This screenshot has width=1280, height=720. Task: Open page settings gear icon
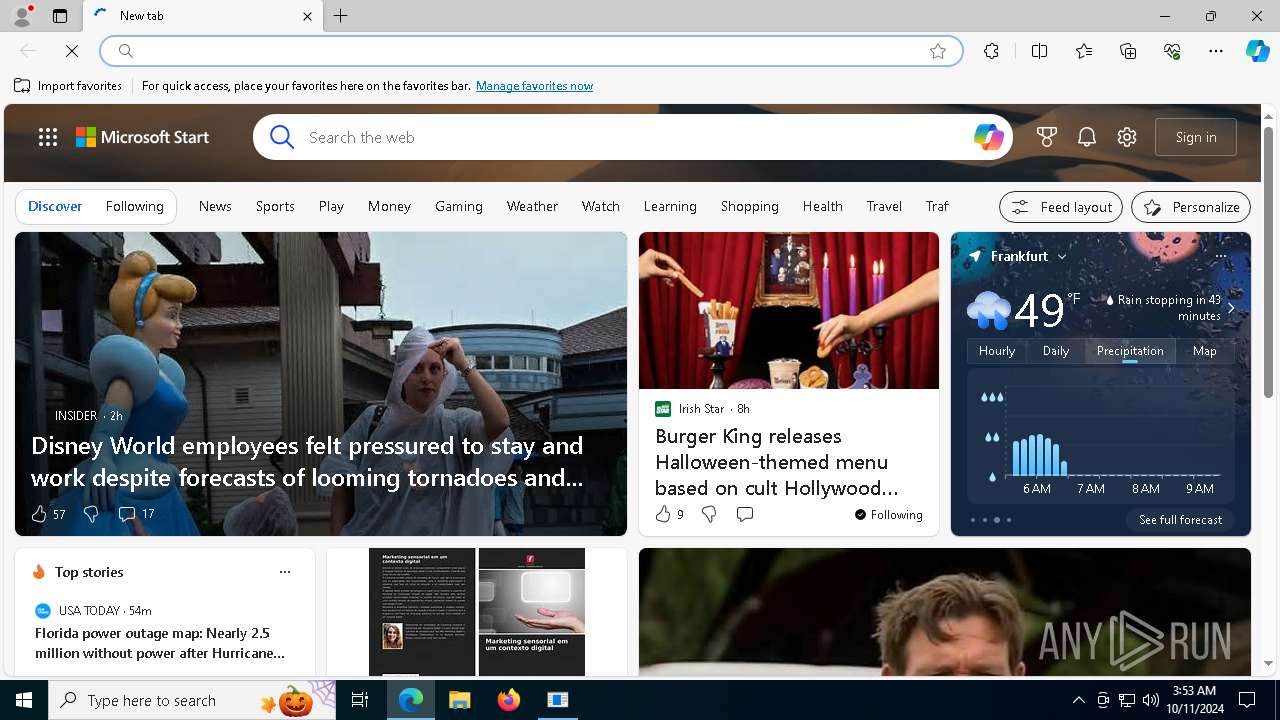[x=1127, y=137]
